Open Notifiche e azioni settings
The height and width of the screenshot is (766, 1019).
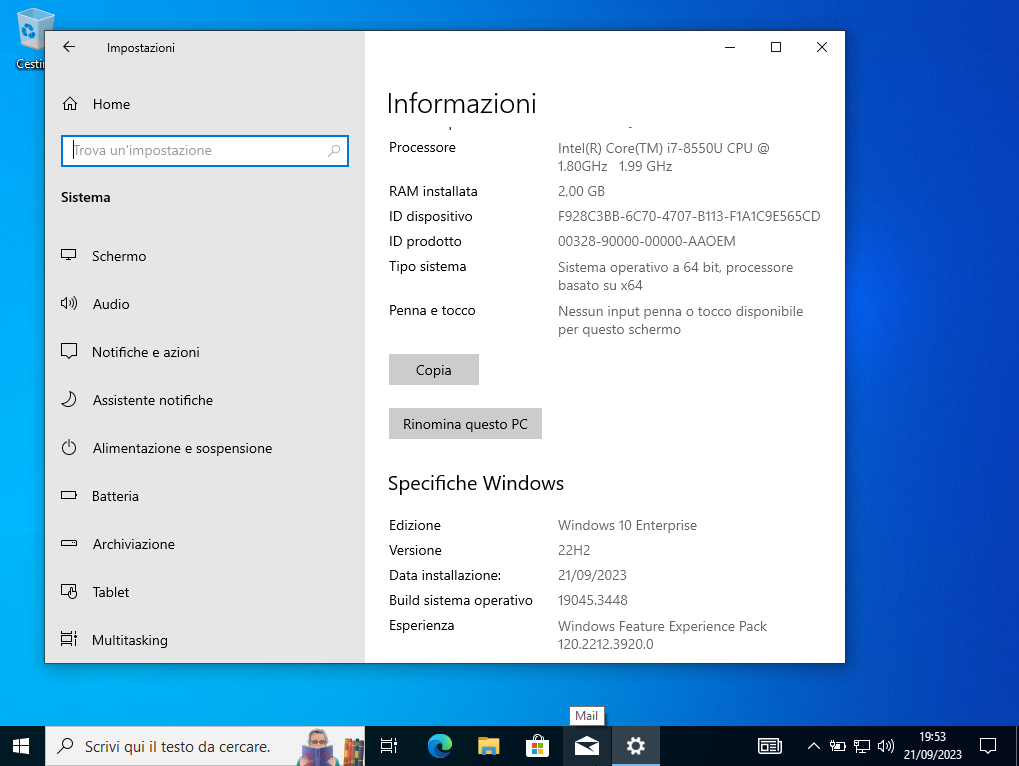[205, 352]
